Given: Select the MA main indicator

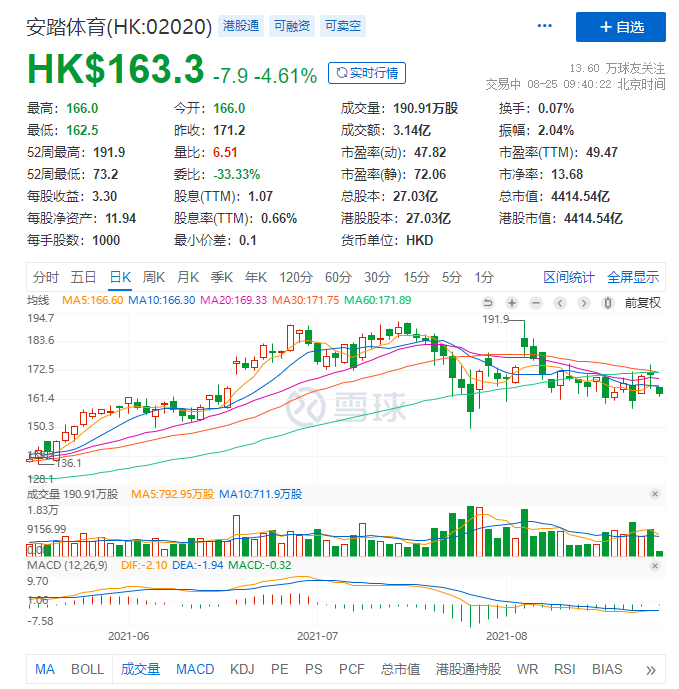Looking at the screenshot, I should (45, 669).
